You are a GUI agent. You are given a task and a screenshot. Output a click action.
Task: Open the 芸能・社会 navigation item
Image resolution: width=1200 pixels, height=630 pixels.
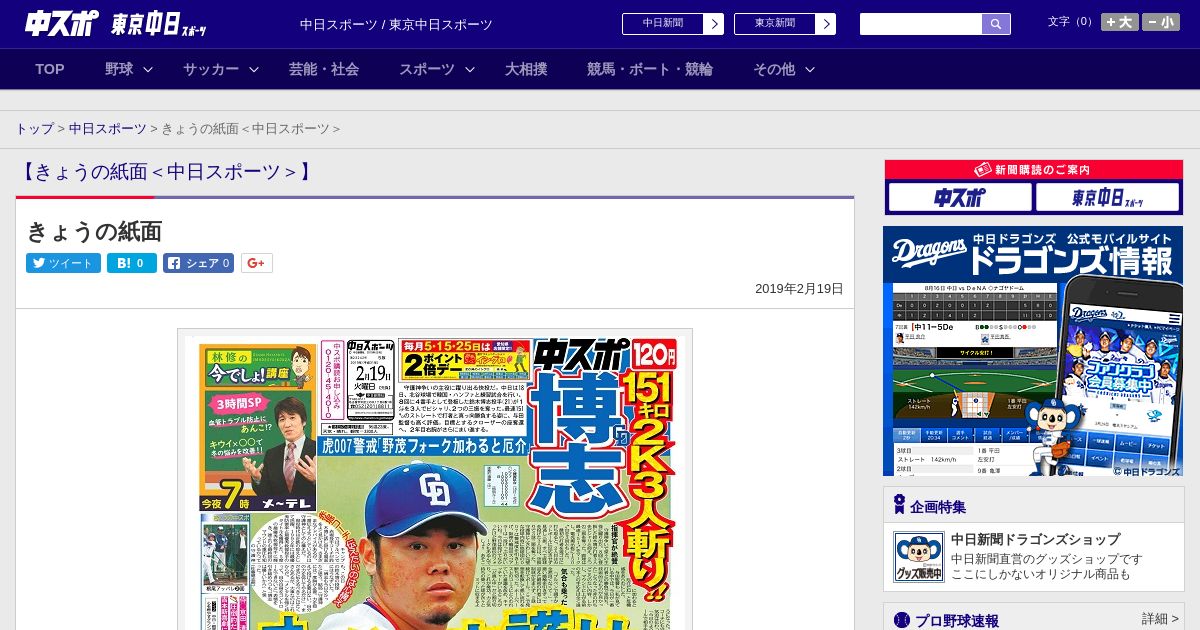click(x=324, y=69)
